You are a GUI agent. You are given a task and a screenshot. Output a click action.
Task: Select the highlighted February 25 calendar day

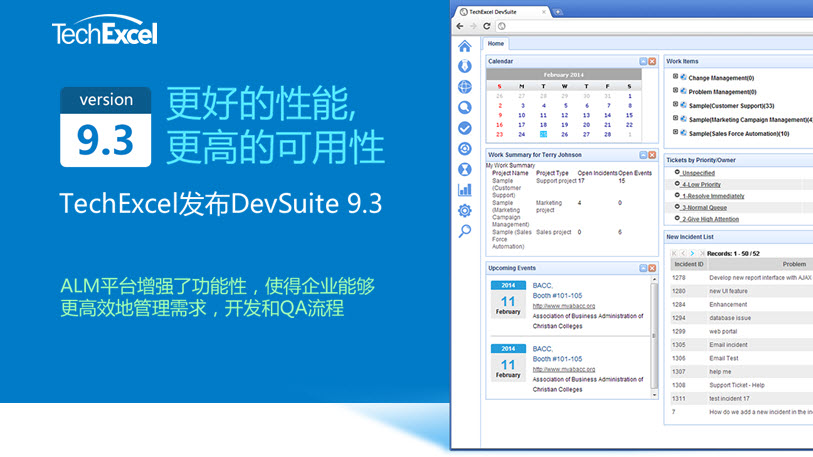click(543, 134)
